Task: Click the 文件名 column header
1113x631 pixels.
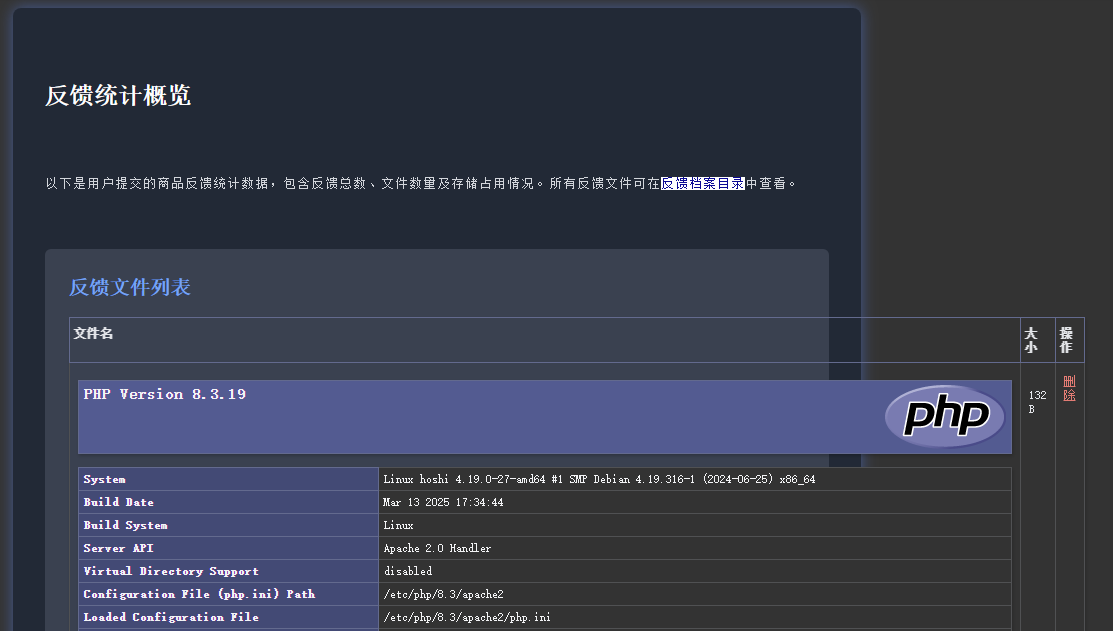Action: [94, 333]
